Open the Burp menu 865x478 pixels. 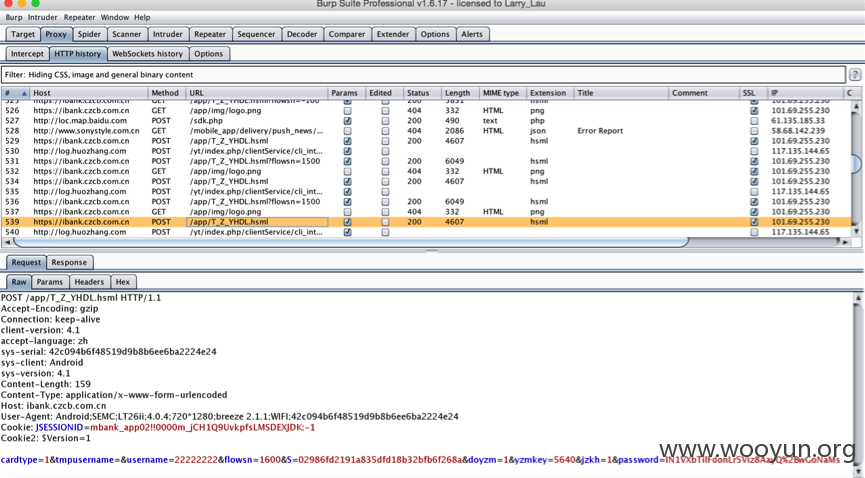[14, 17]
